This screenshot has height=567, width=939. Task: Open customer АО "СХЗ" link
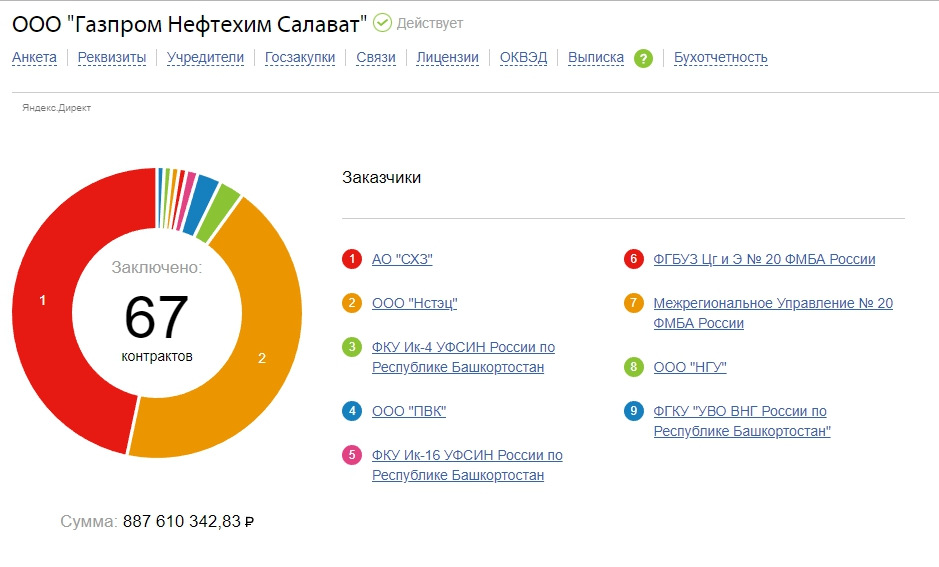tap(402, 259)
